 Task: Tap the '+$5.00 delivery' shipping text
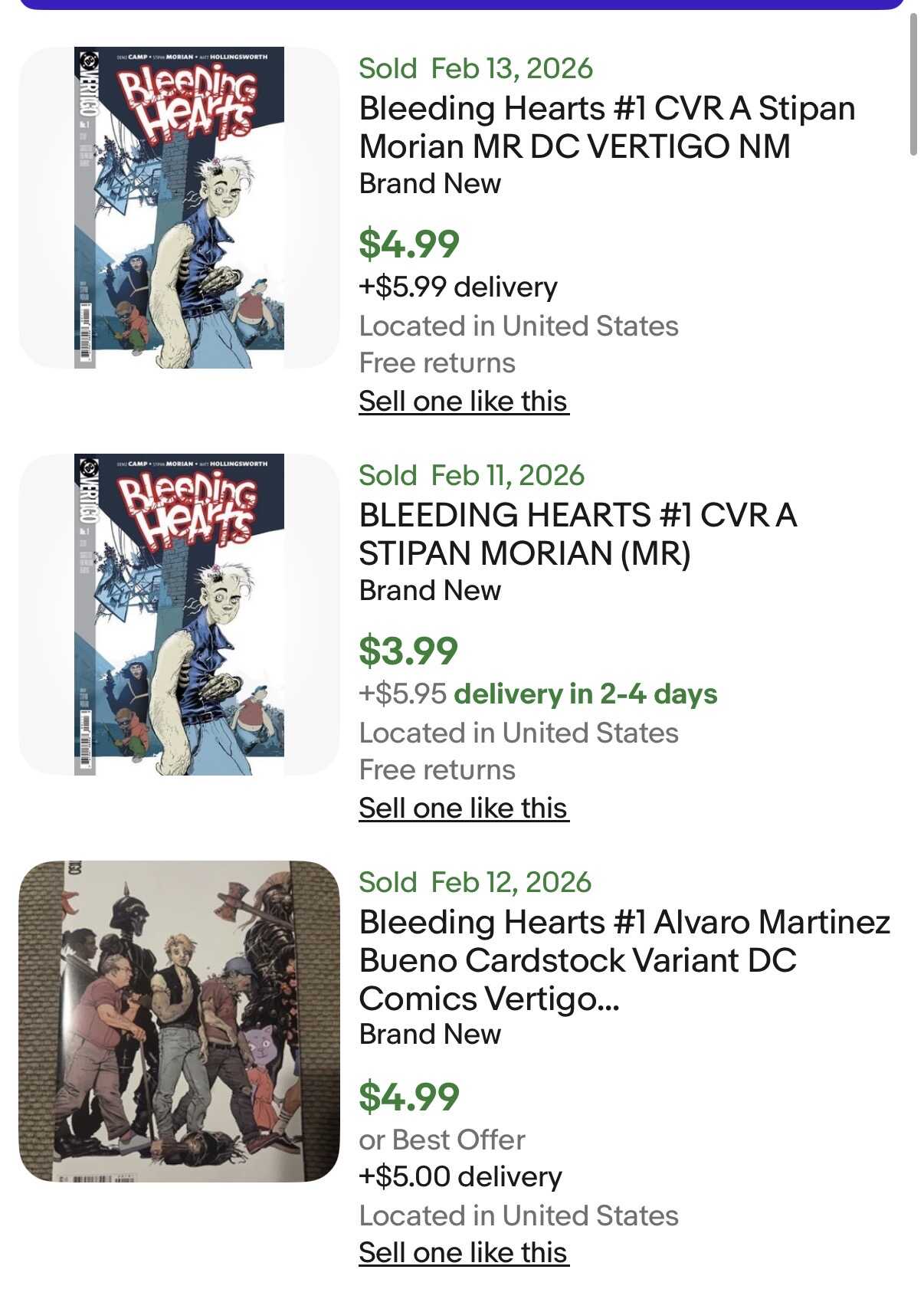[x=460, y=1176]
